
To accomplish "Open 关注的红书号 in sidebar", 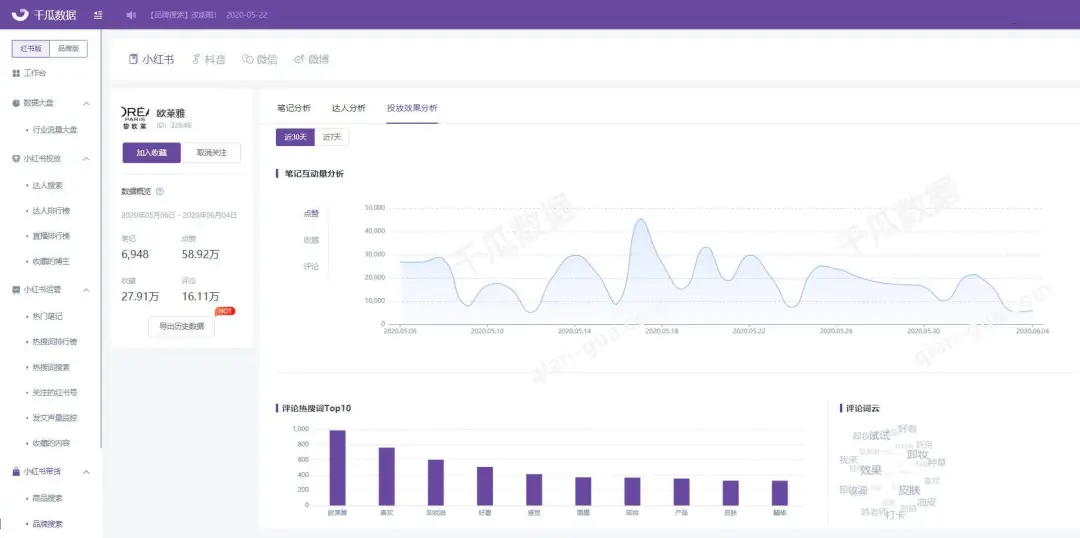I will tap(54, 393).
